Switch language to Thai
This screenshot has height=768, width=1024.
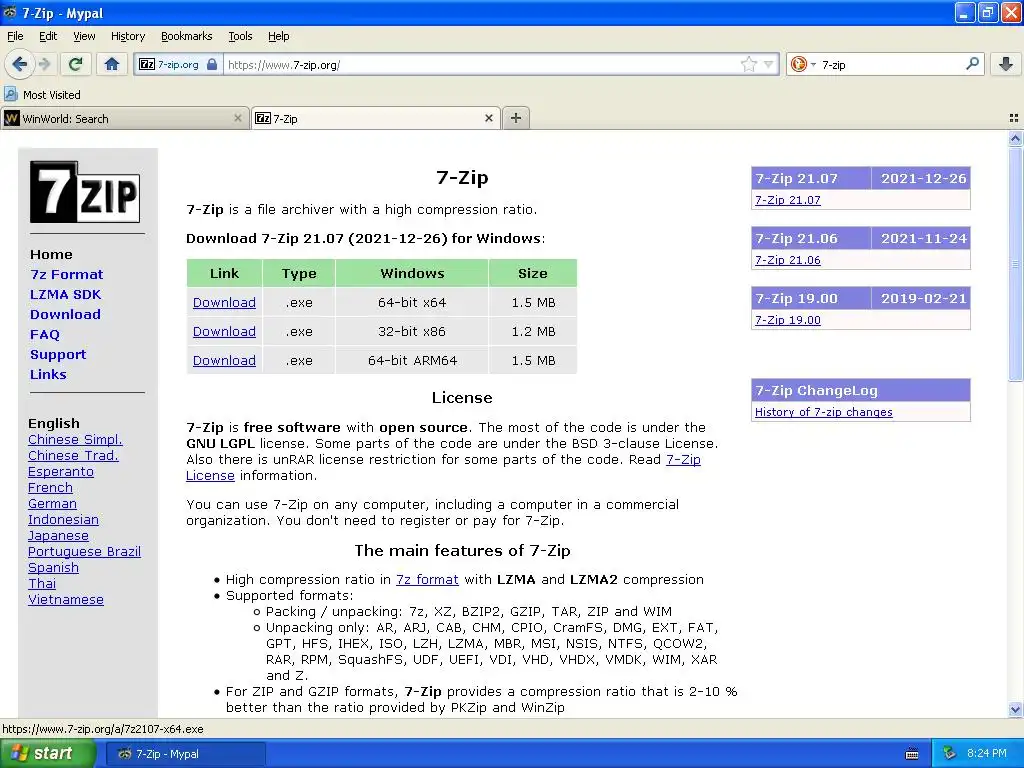[x=42, y=583]
